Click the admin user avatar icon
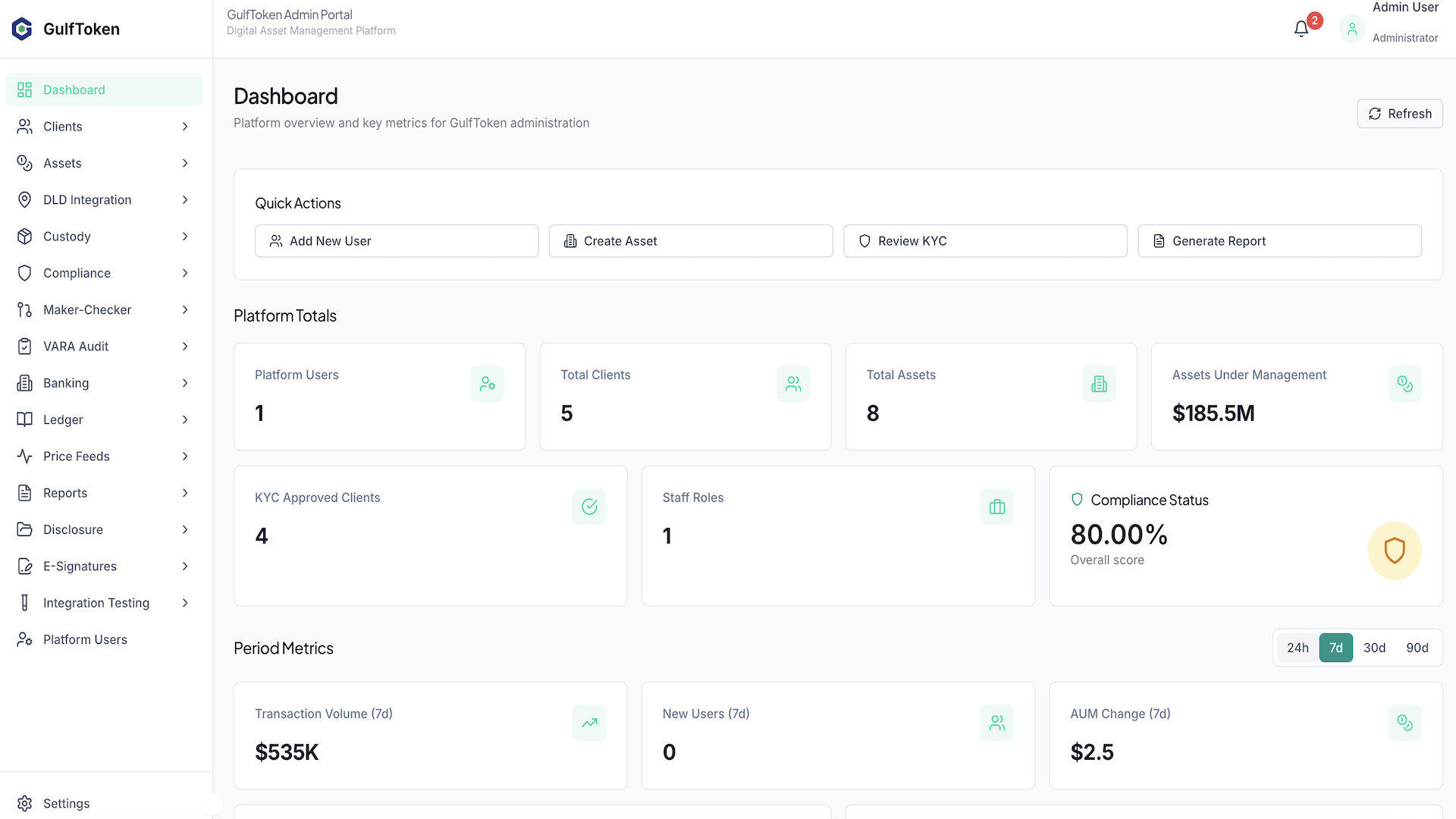The image size is (1456, 819). pyautogui.click(x=1351, y=29)
